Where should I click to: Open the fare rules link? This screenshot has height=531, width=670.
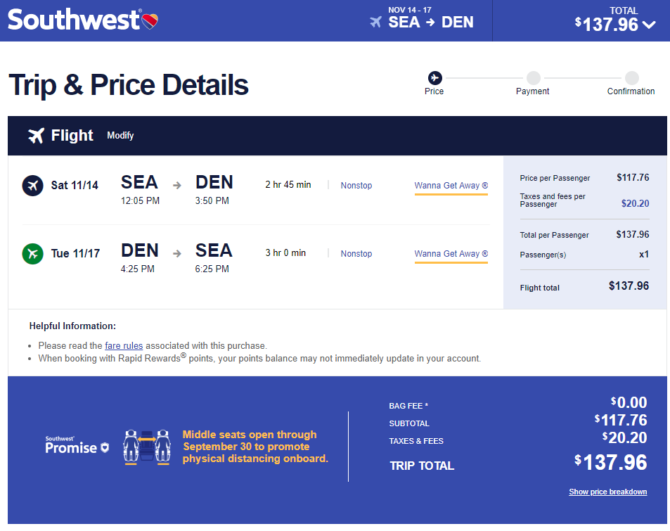tap(123, 346)
